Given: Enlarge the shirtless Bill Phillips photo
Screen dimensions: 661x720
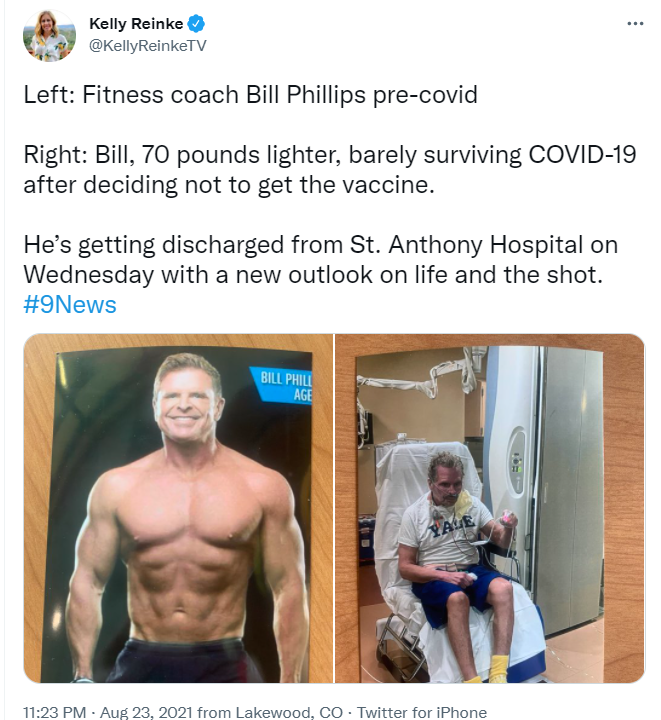Looking at the screenshot, I should [178, 508].
